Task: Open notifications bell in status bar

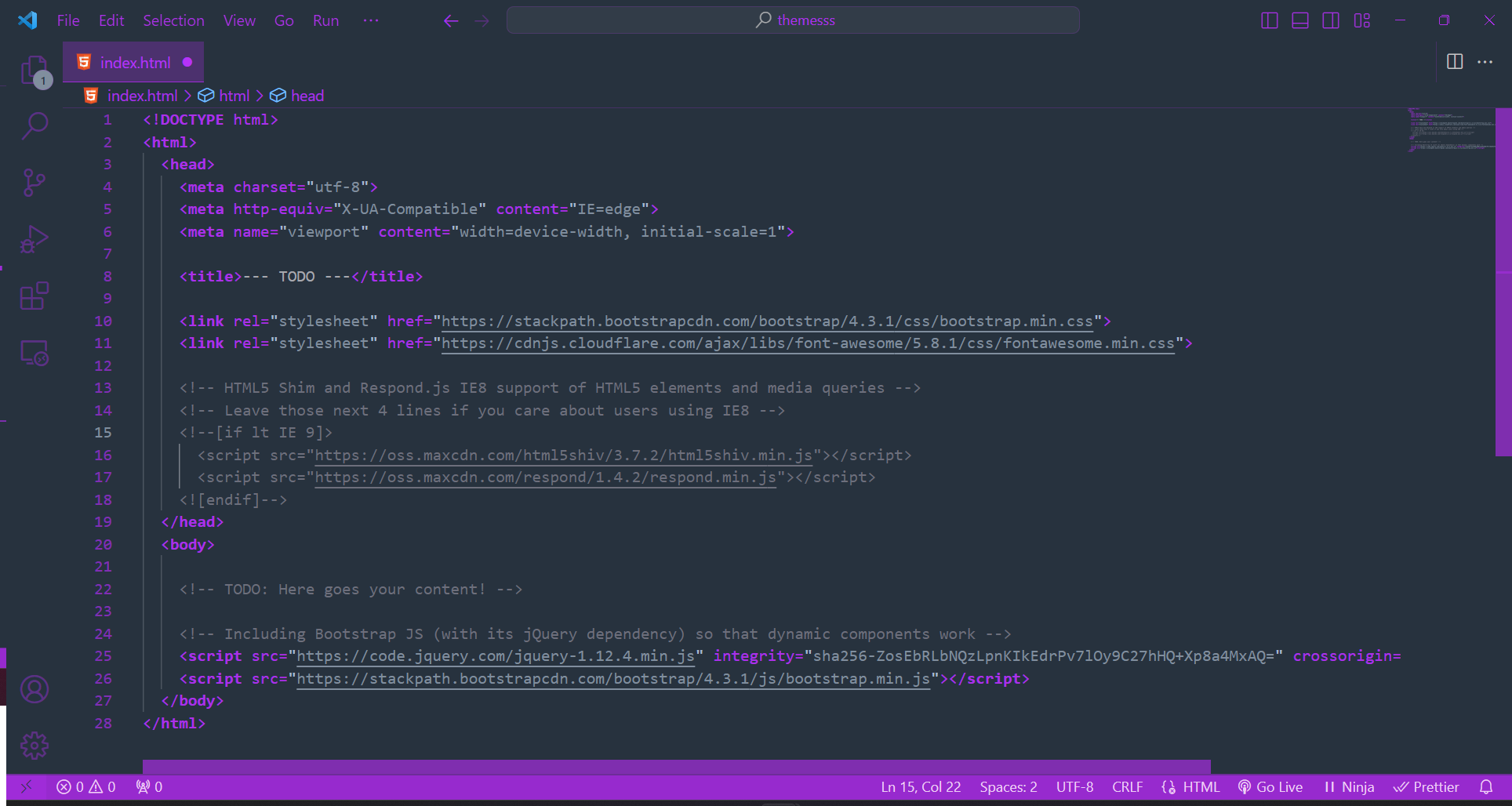Action: 1486,787
